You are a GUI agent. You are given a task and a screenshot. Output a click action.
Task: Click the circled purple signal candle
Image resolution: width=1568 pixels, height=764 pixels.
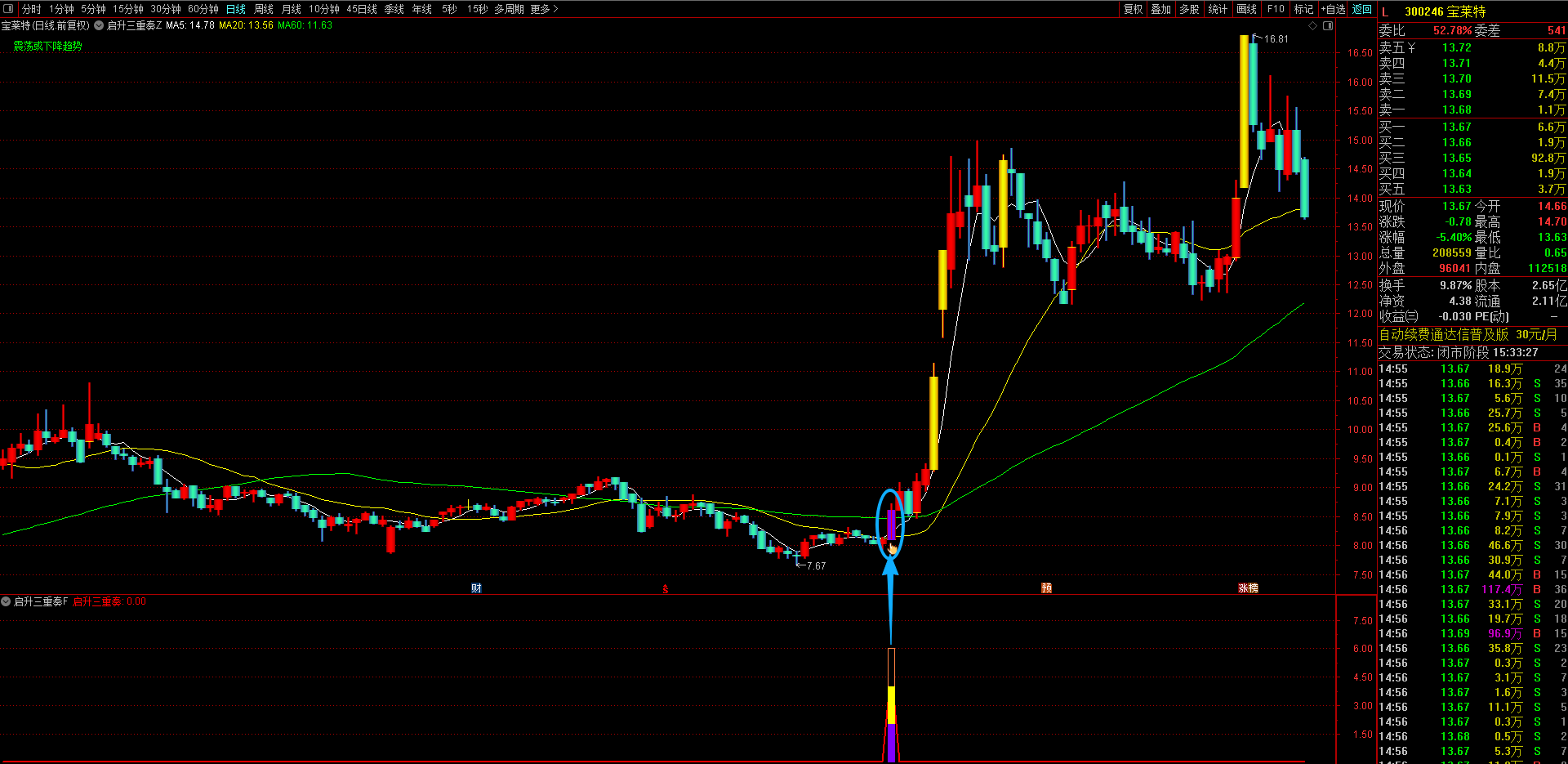click(x=891, y=525)
